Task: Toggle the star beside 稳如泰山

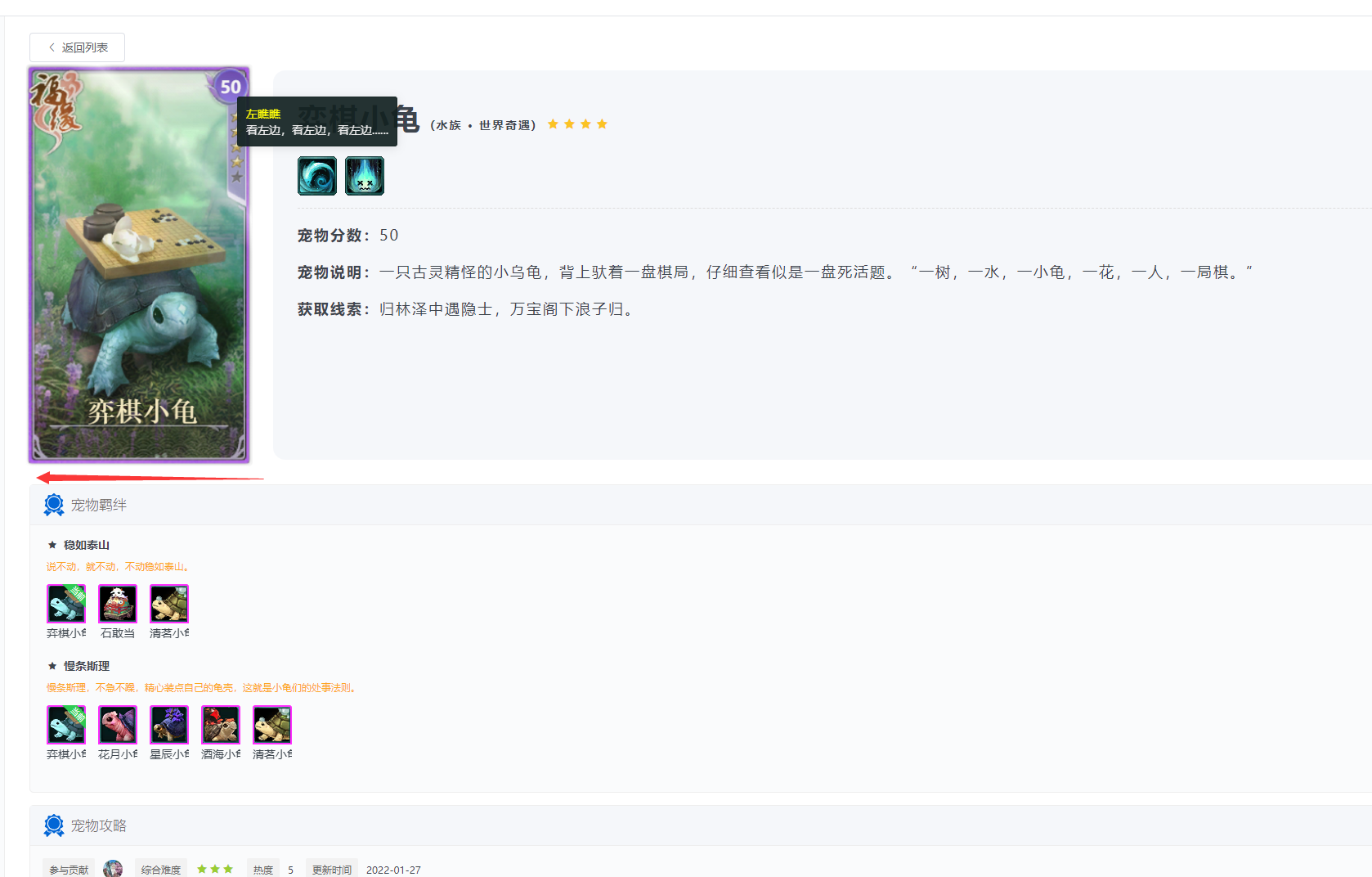Action: (52, 545)
